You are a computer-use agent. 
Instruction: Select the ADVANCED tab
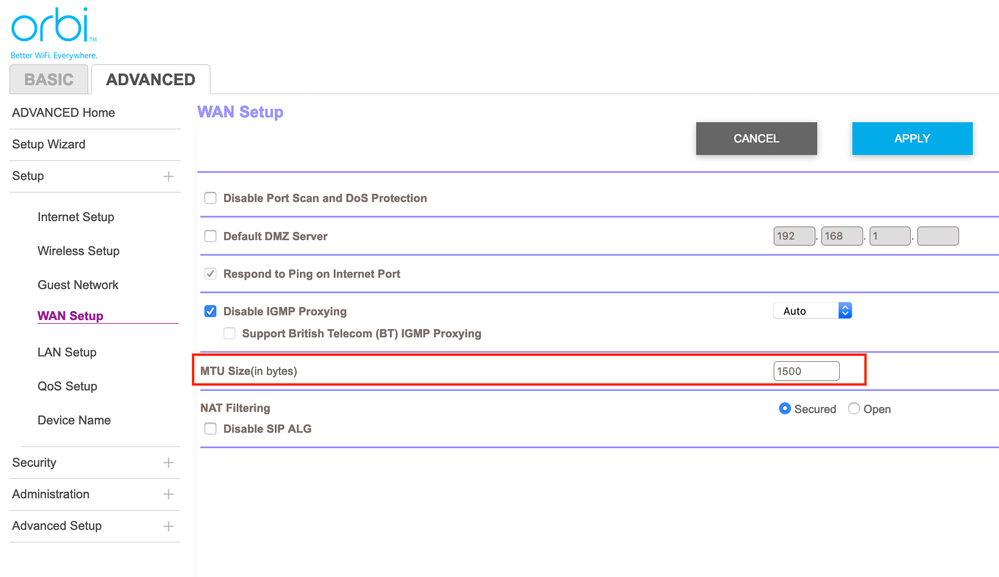150,80
